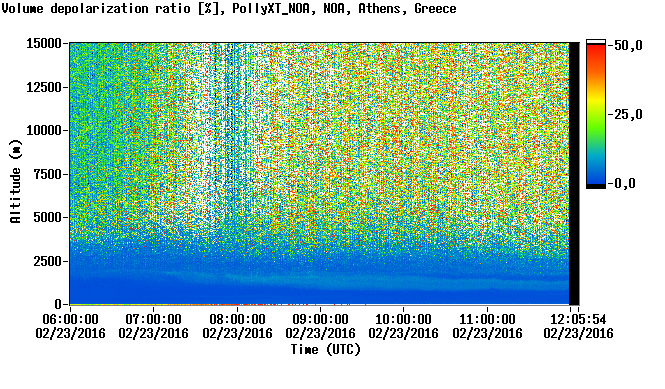The width and height of the screenshot is (665, 389).
Task: Click the 15000 altitude tick label
Action: (x=44, y=43)
